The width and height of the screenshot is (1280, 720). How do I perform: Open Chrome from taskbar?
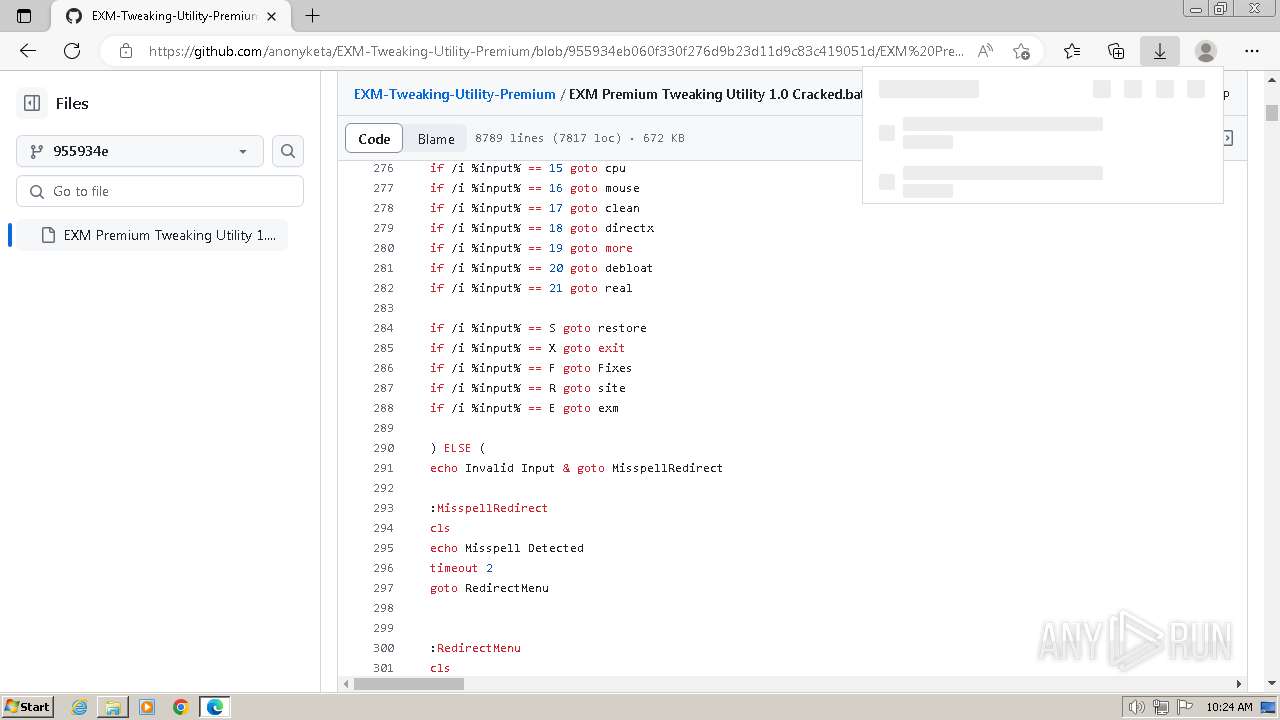(x=181, y=707)
